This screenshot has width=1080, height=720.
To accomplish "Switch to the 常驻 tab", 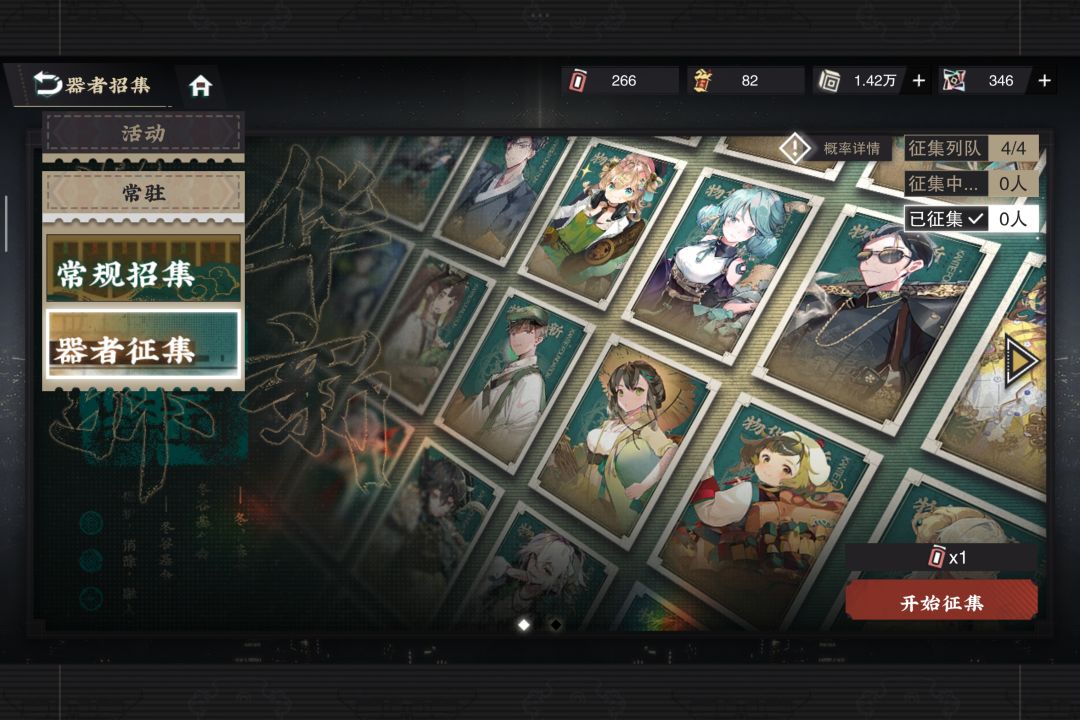I will click(143, 193).
